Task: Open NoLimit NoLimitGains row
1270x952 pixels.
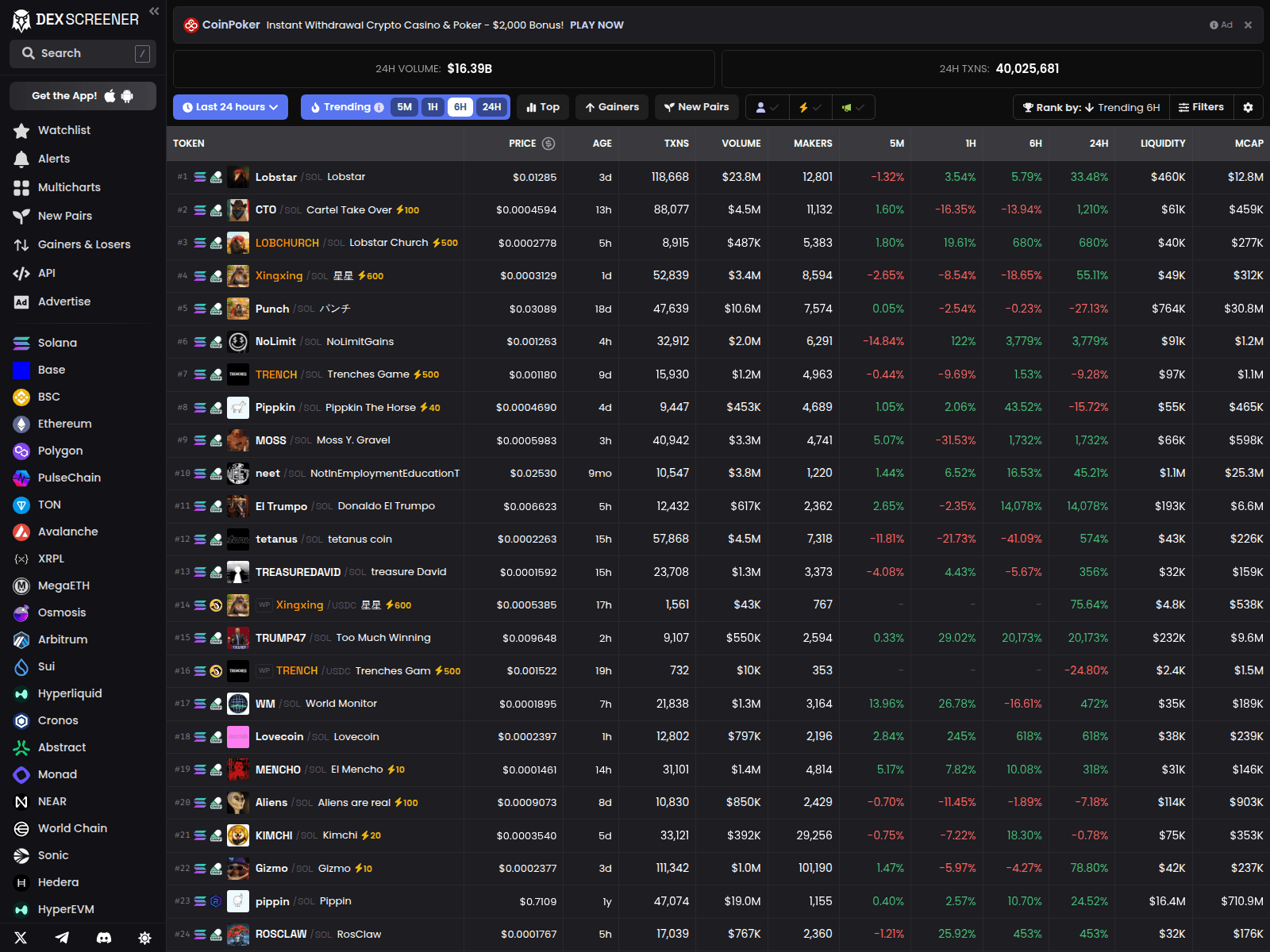Action: [x=718, y=342]
